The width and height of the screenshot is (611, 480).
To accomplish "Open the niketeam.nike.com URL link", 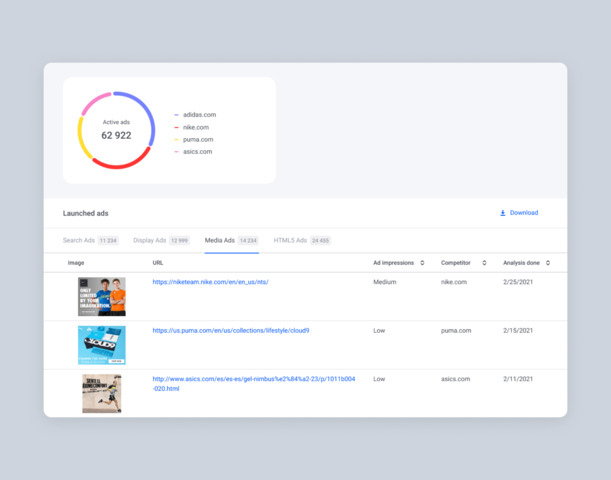I will click(x=210, y=282).
